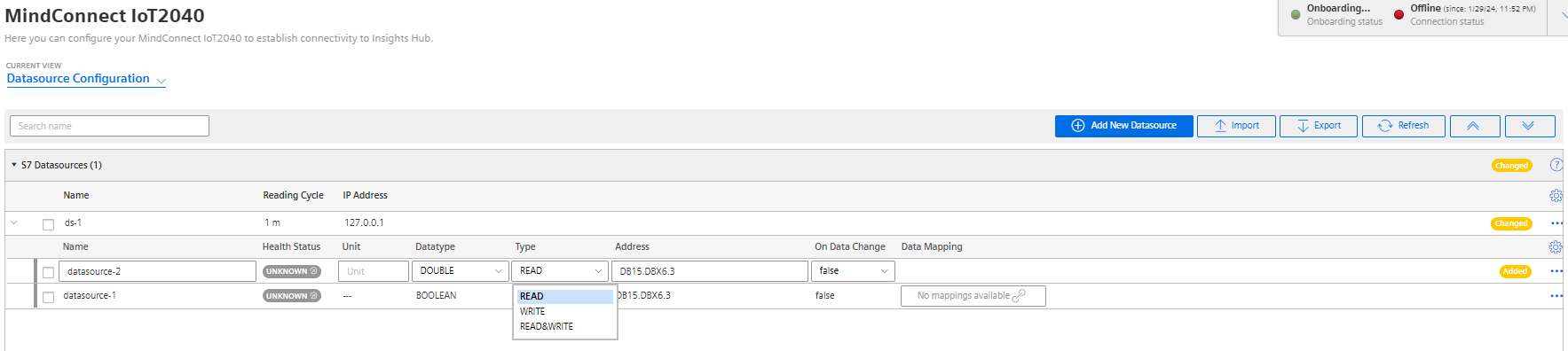Click datasource-1's false On Data Change value

825,296
